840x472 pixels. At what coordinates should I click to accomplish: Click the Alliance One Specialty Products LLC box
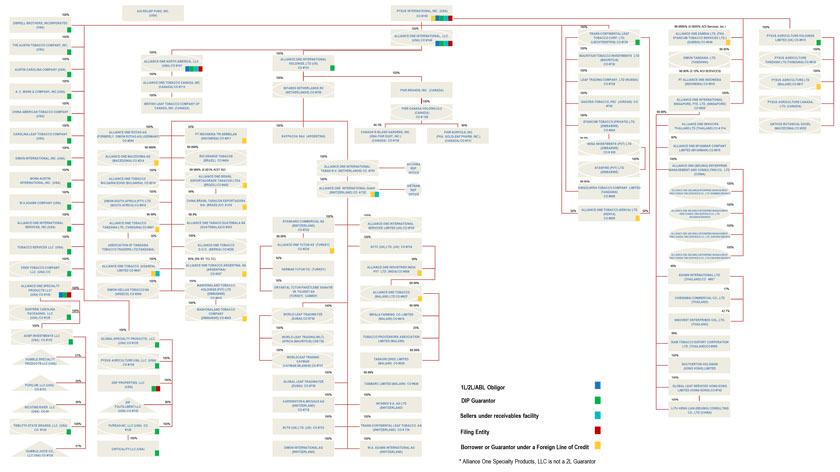click(40, 290)
